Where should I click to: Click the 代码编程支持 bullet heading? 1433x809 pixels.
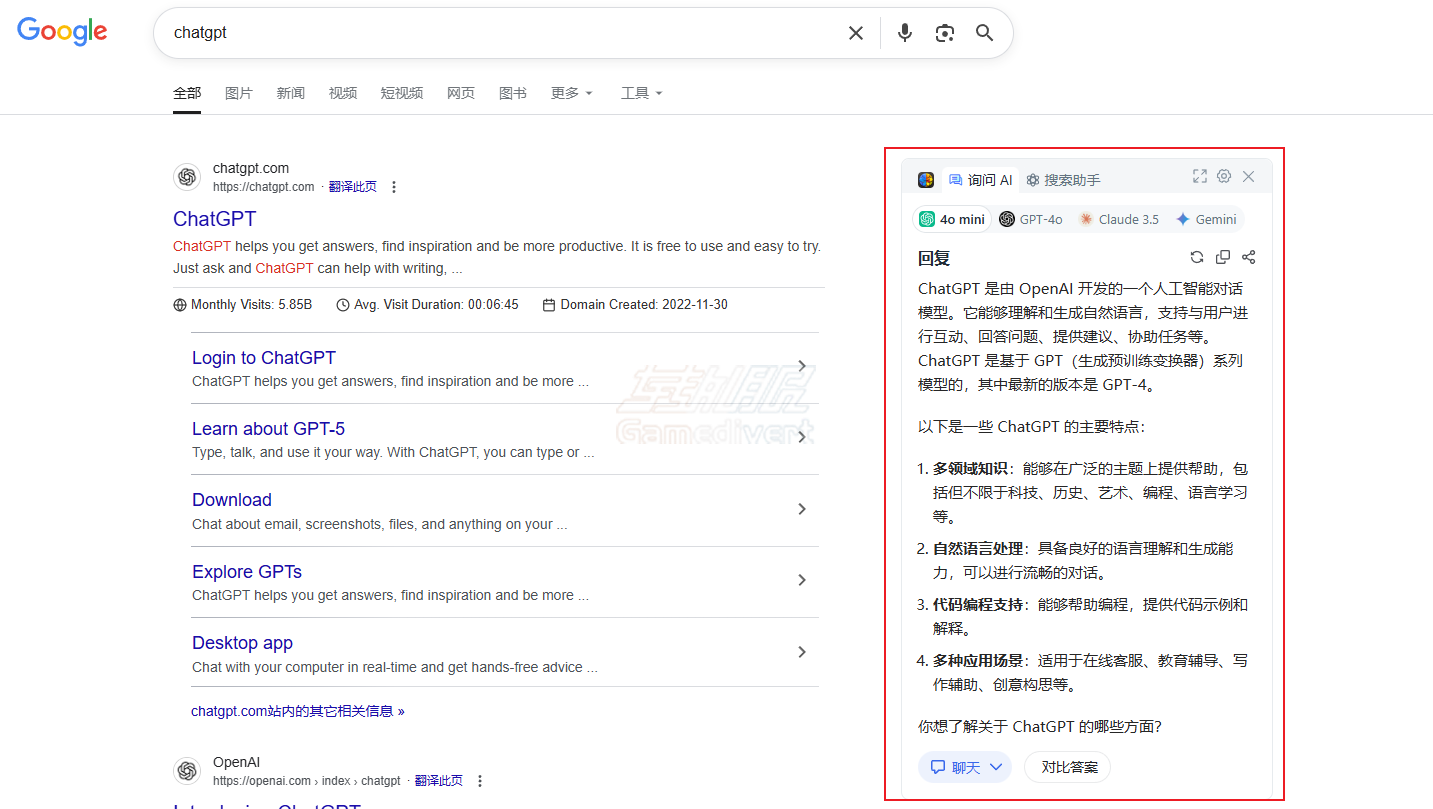pyautogui.click(x=978, y=605)
